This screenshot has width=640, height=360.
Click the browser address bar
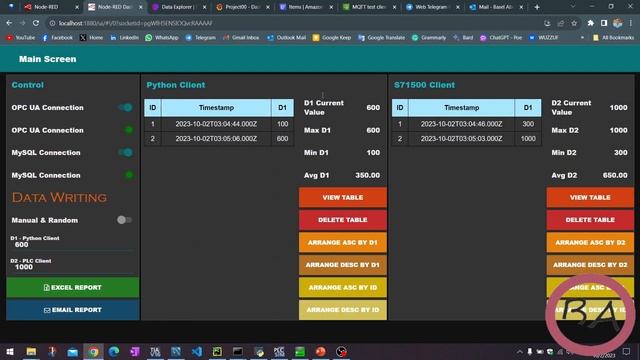[x=294, y=23]
